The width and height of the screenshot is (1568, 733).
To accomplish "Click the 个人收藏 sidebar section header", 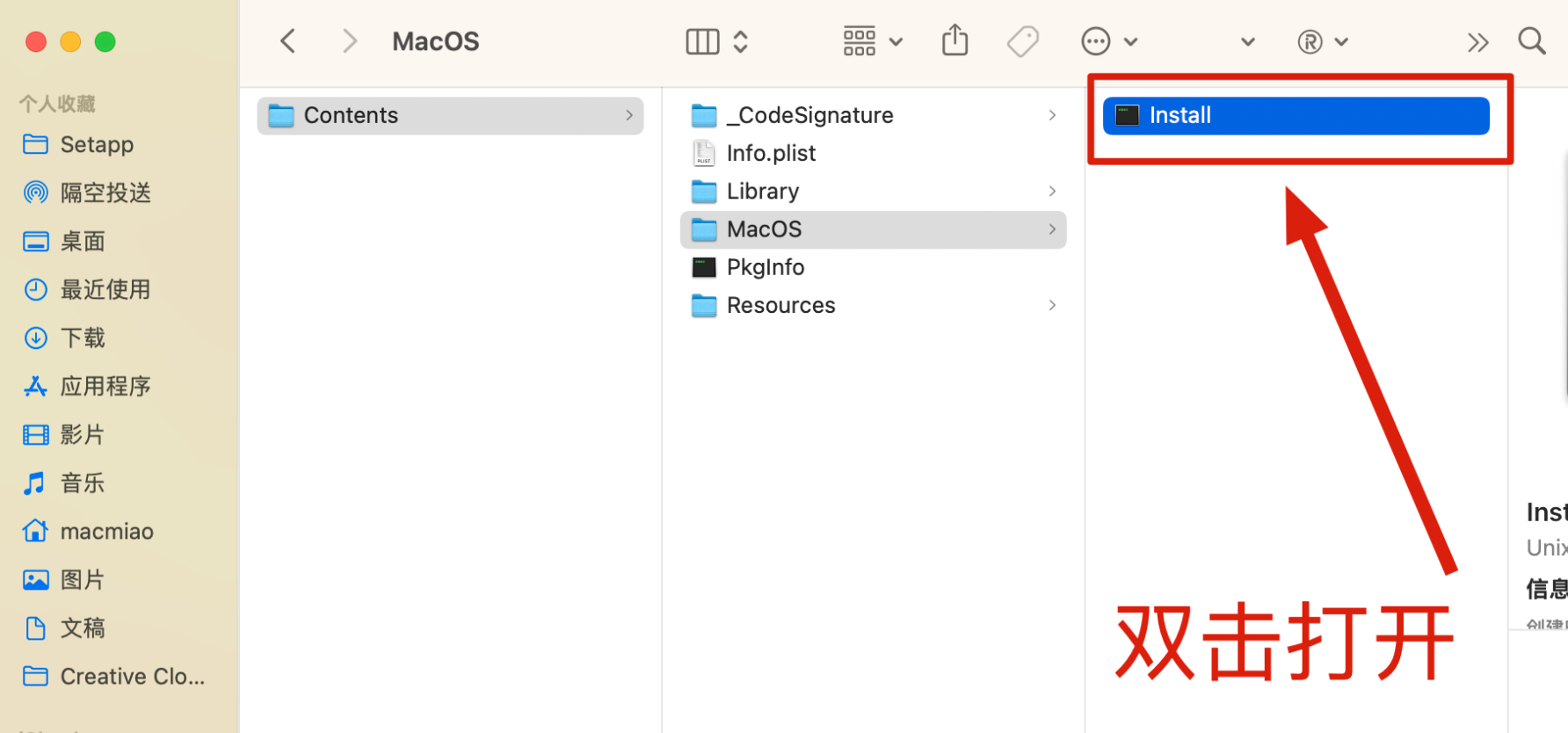I will (x=57, y=104).
